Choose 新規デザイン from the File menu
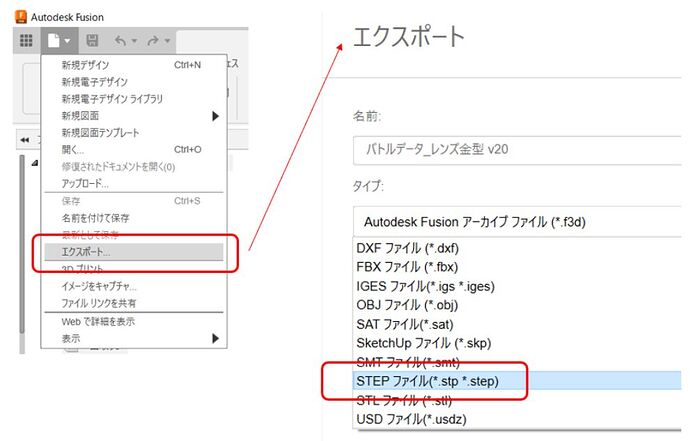This screenshot has height=441, width=690. pos(134,65)
